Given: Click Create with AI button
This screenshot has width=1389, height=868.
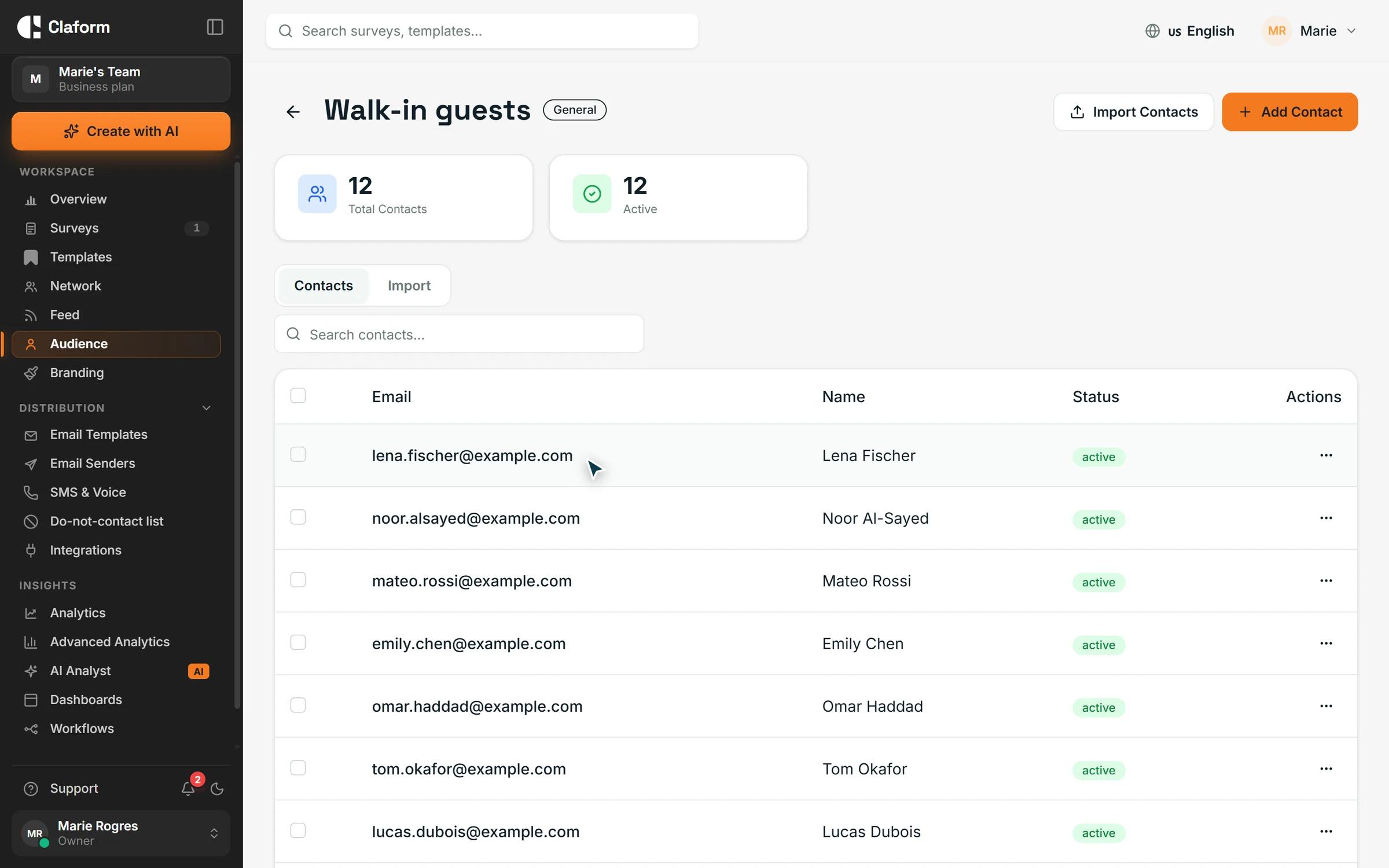Looking at the screenshot, I should click(121, 131).
